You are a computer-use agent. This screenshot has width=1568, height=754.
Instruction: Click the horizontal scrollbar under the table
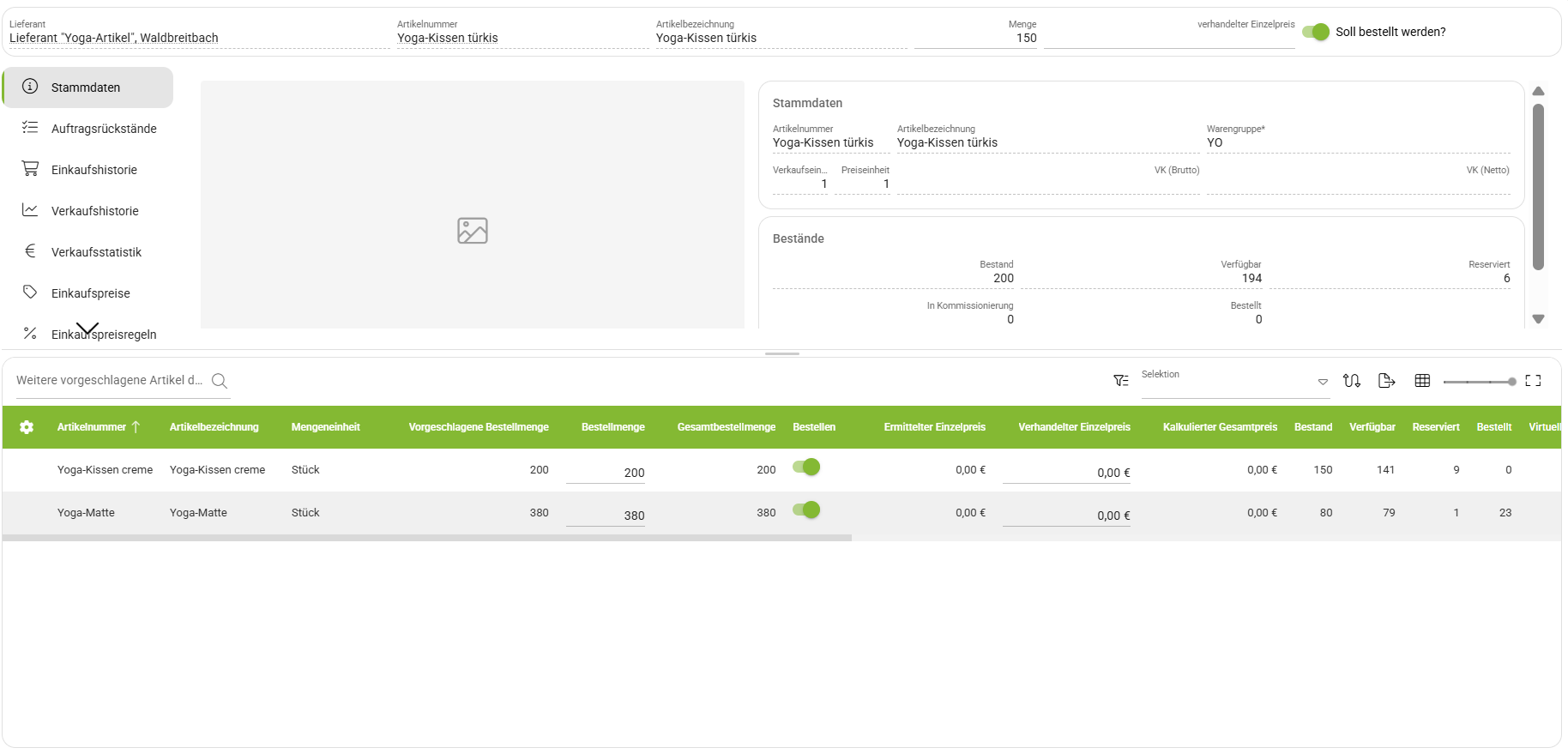point(427,538)
